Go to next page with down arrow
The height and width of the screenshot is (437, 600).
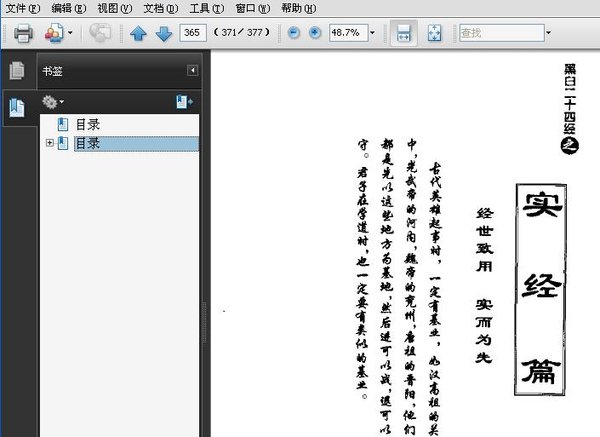point(164,34)
